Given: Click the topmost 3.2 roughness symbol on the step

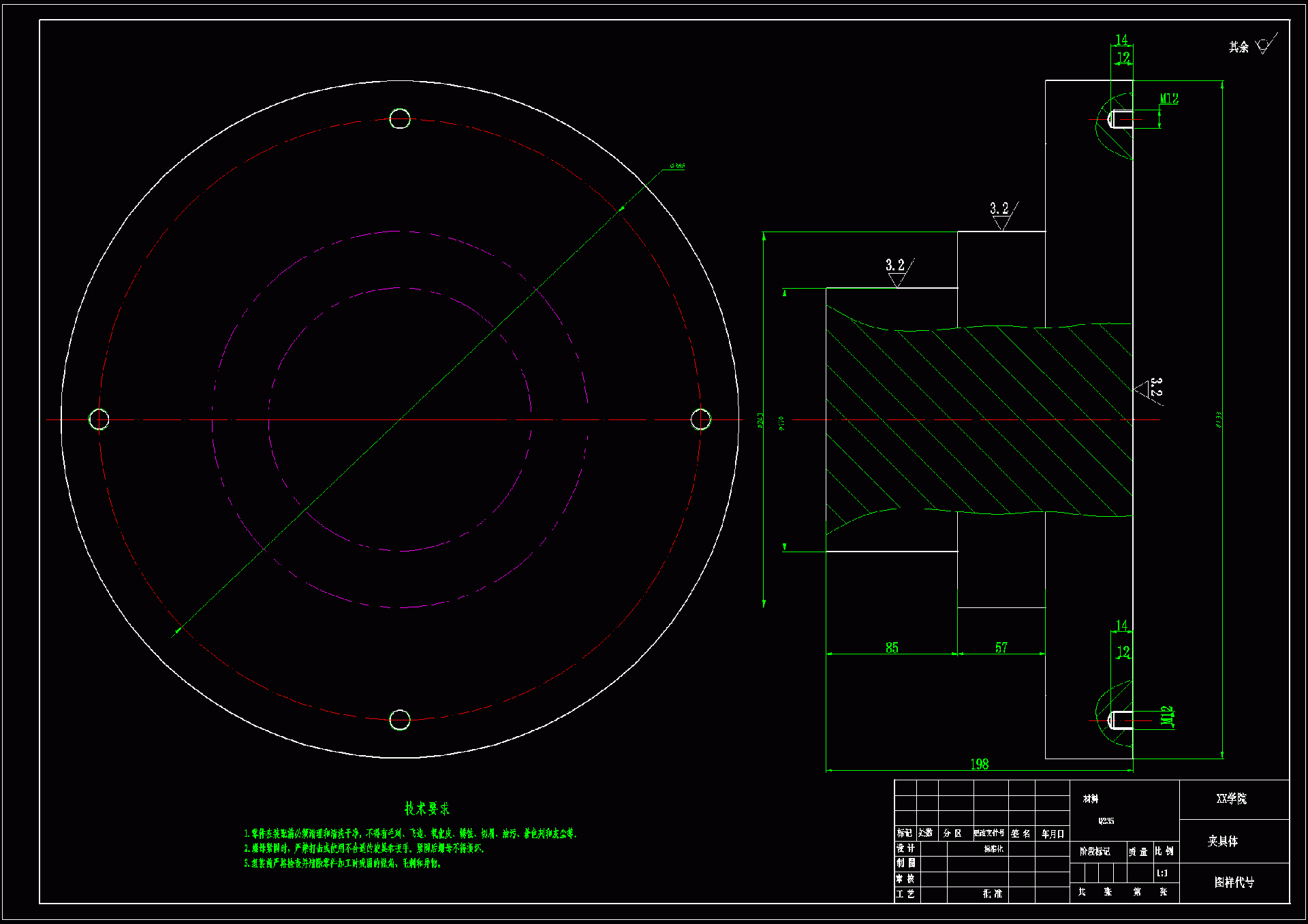Looking at the screenshot, I should (1001, 214).
